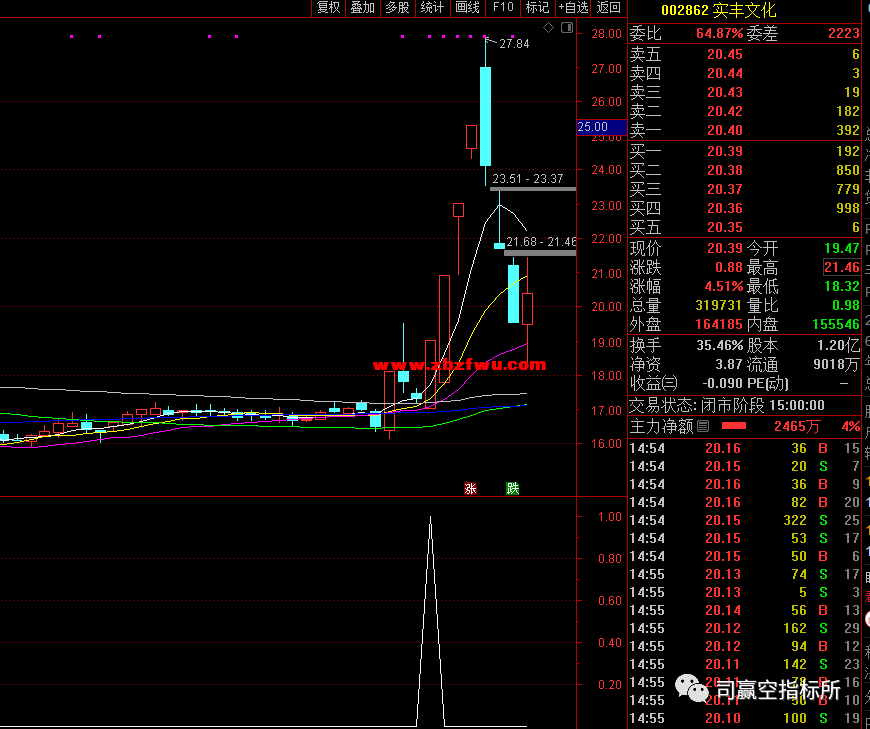Image resolution: width=870 pixels, height=729 pixels.
Task: Click the 卖四 price 20.44
Action: click(x=725, y=73)
